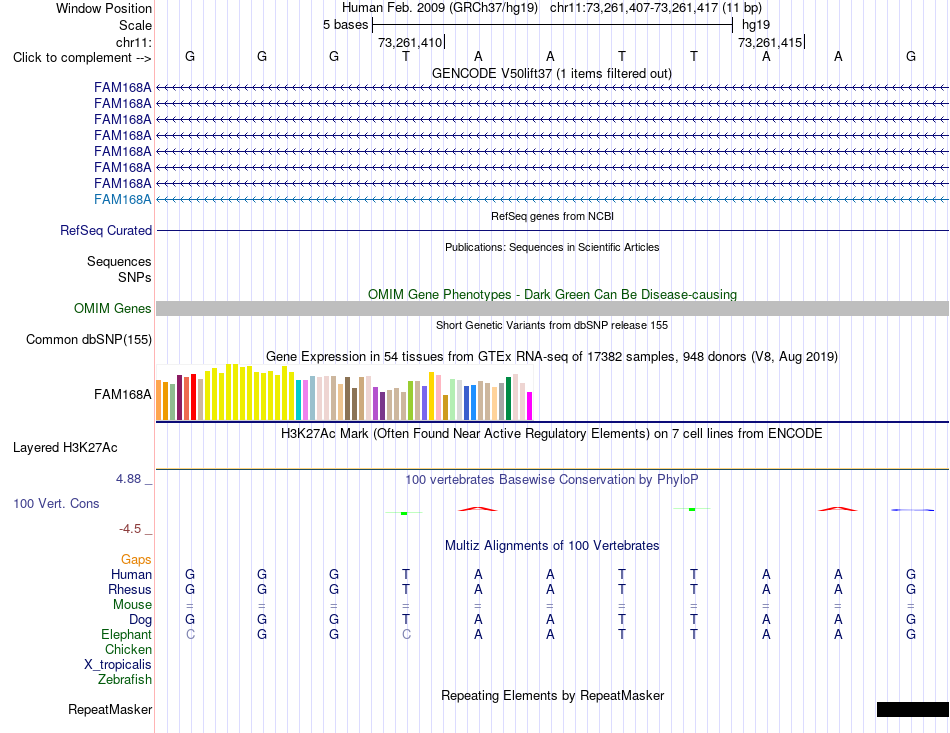Viewport: 950px width, 733px height.
Task: Click the 'Click to complement -->' label
Action: [82, 58]
